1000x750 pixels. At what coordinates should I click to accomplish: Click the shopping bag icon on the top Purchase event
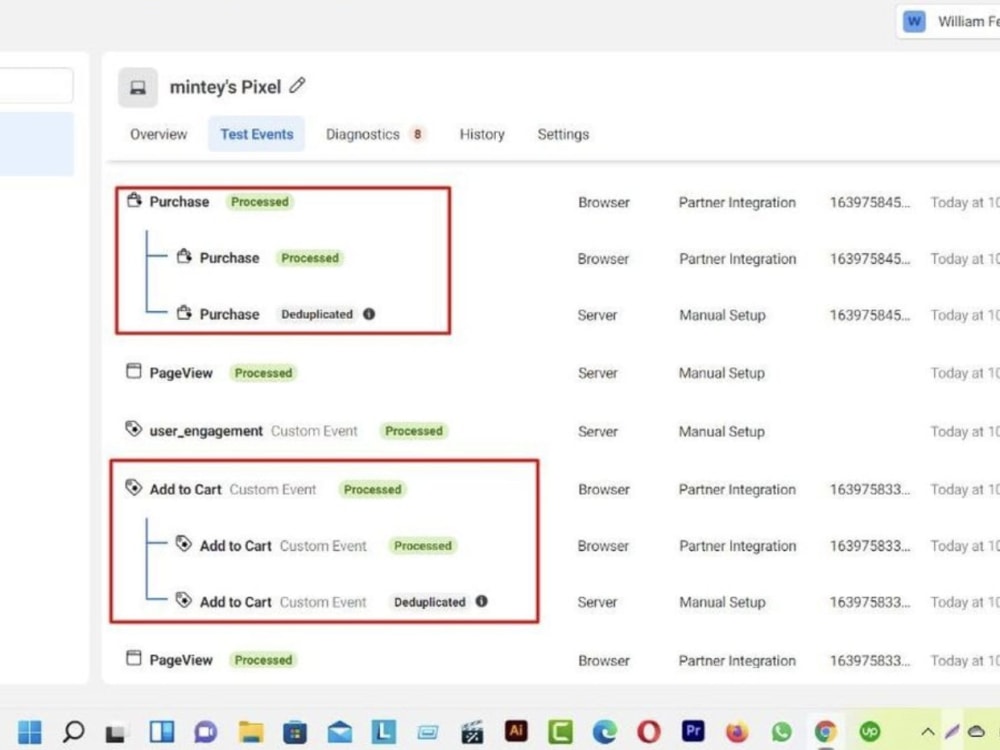(133, 201)
